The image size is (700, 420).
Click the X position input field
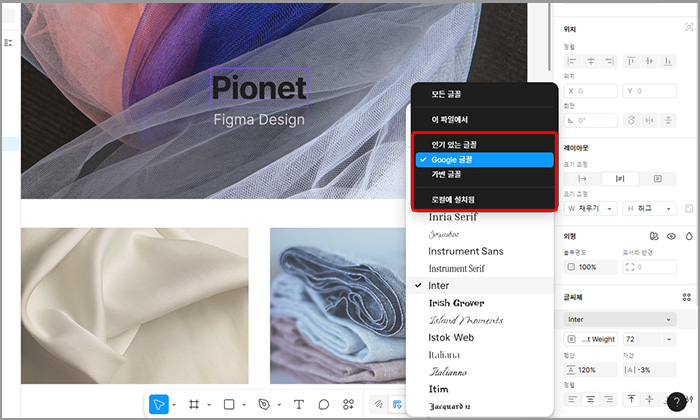click(591, 91)
